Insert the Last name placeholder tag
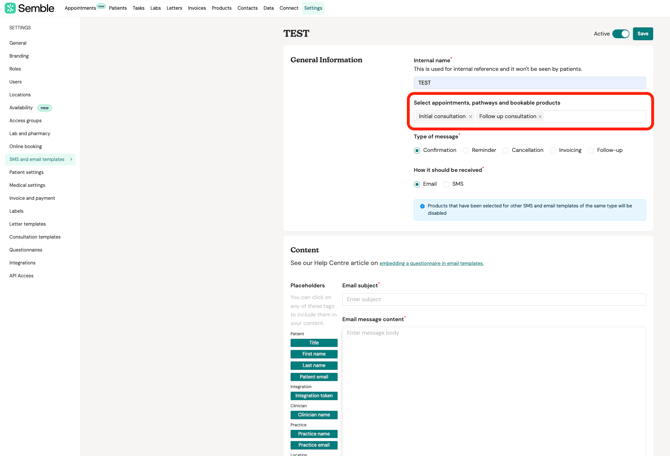 [314, 365]
